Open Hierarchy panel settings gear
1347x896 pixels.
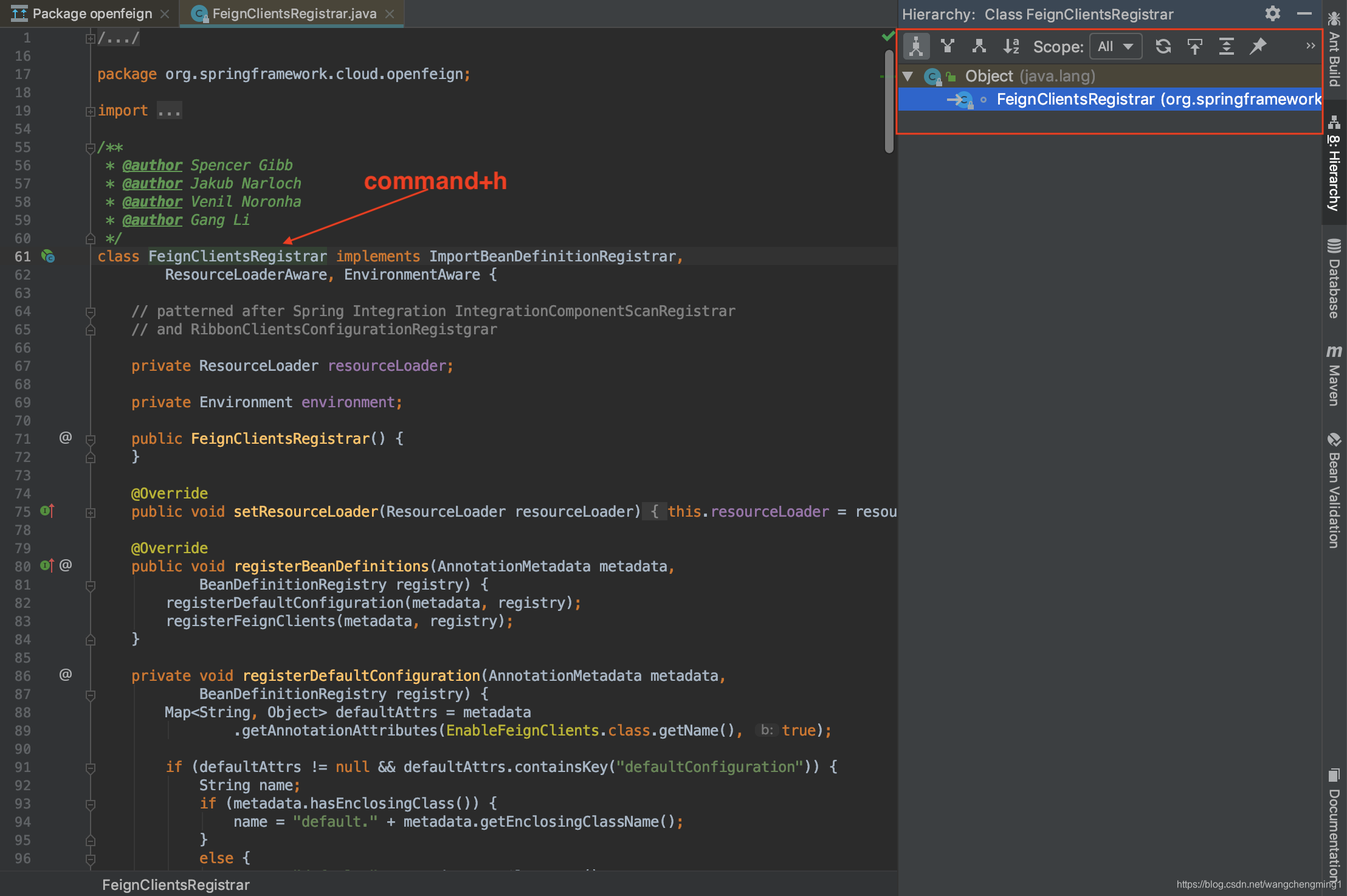[x=1273, y=14]
